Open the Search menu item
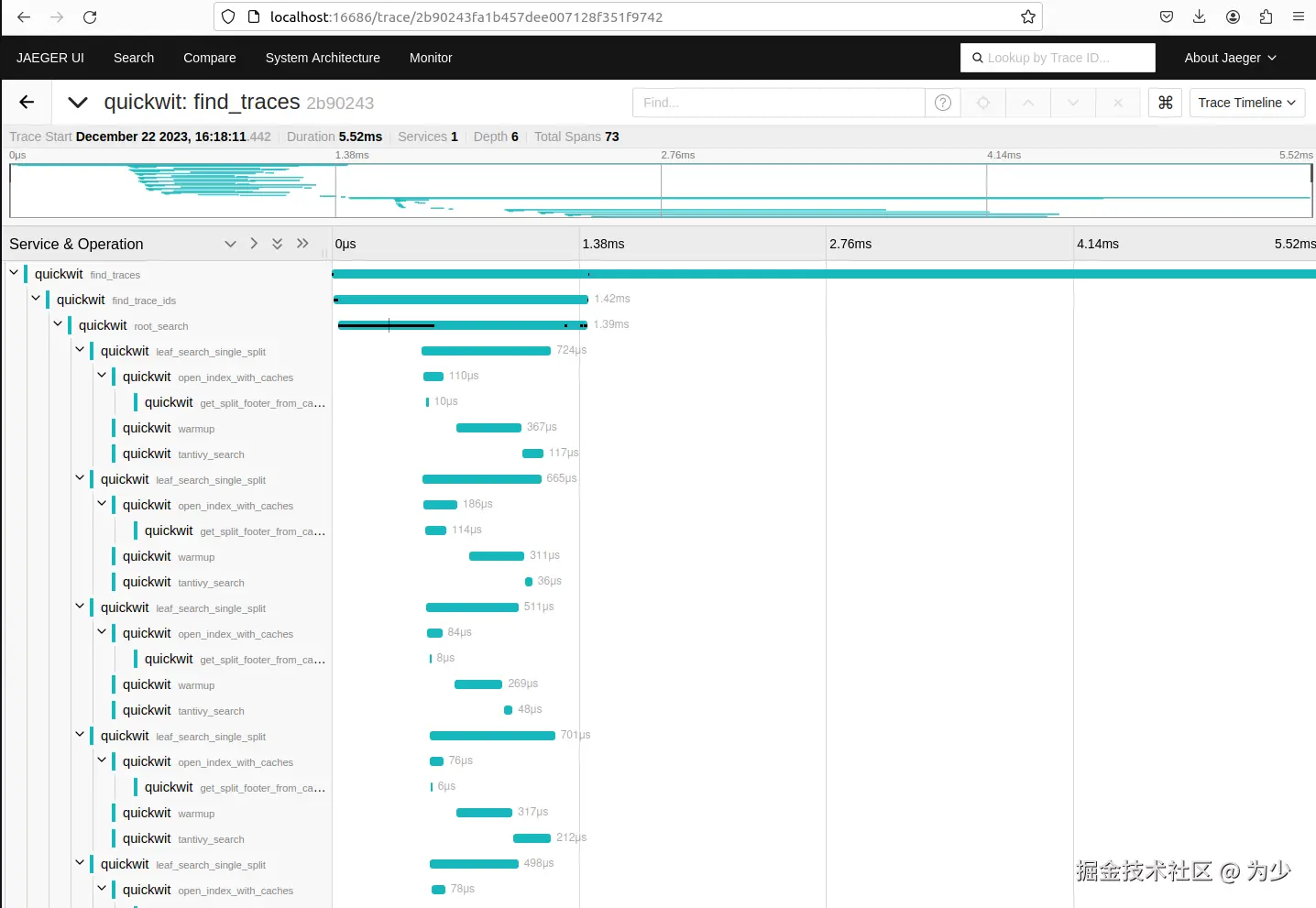1316x908 pixels. tap(134, 58)
